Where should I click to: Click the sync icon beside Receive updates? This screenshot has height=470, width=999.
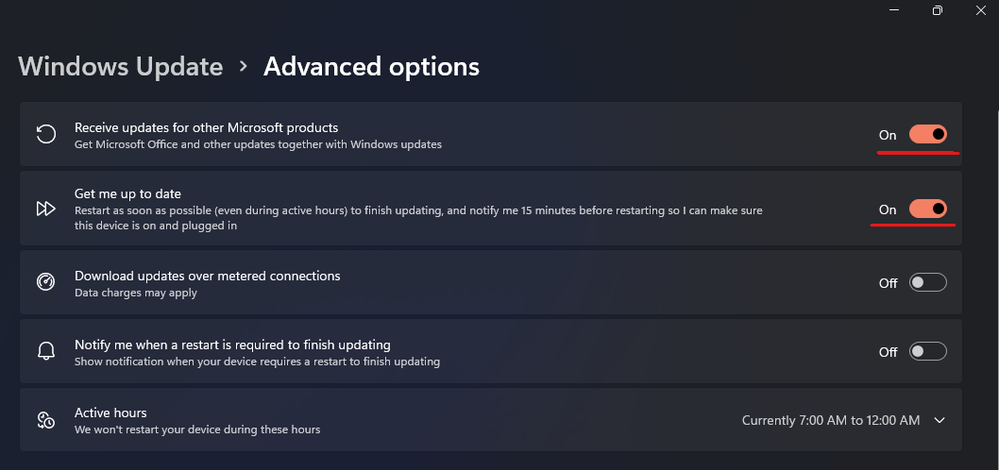45,135
